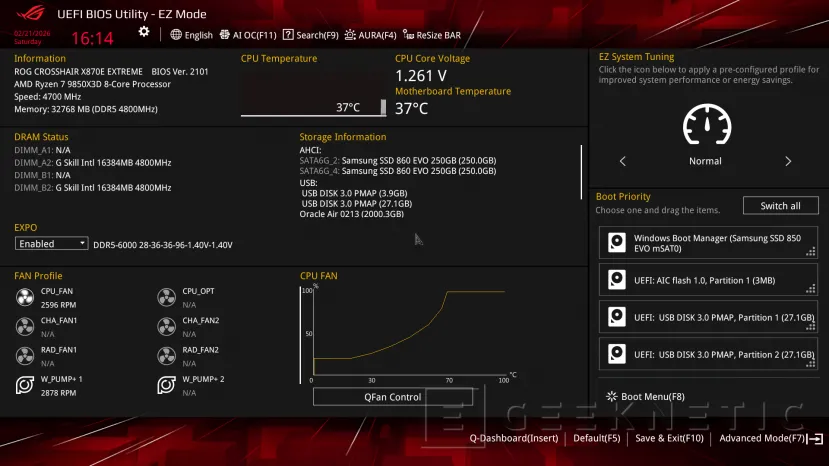
Task: Click 2596 RPM CPU fan speed
Action: (58, 305)
